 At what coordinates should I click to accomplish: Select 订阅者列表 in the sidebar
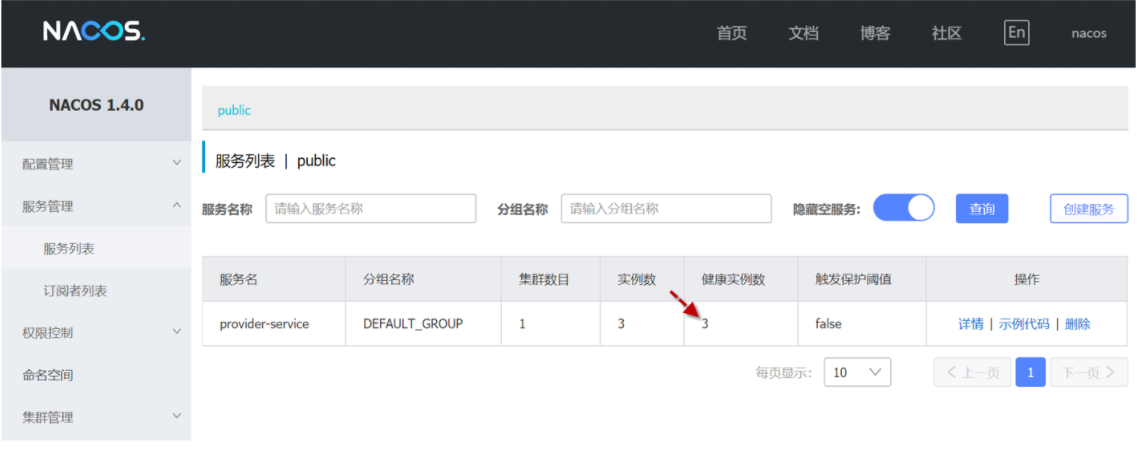coord(97,291)
